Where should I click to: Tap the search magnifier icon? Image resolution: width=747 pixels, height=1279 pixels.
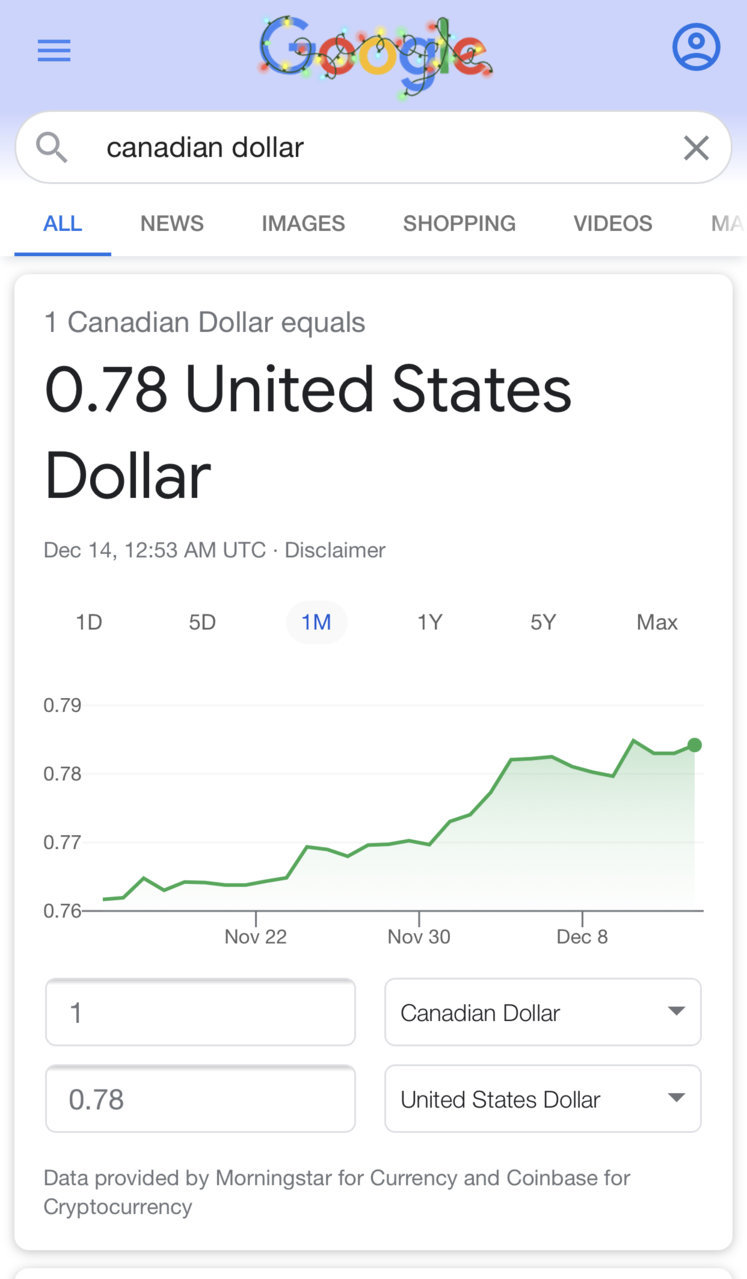tap(52, 148)
